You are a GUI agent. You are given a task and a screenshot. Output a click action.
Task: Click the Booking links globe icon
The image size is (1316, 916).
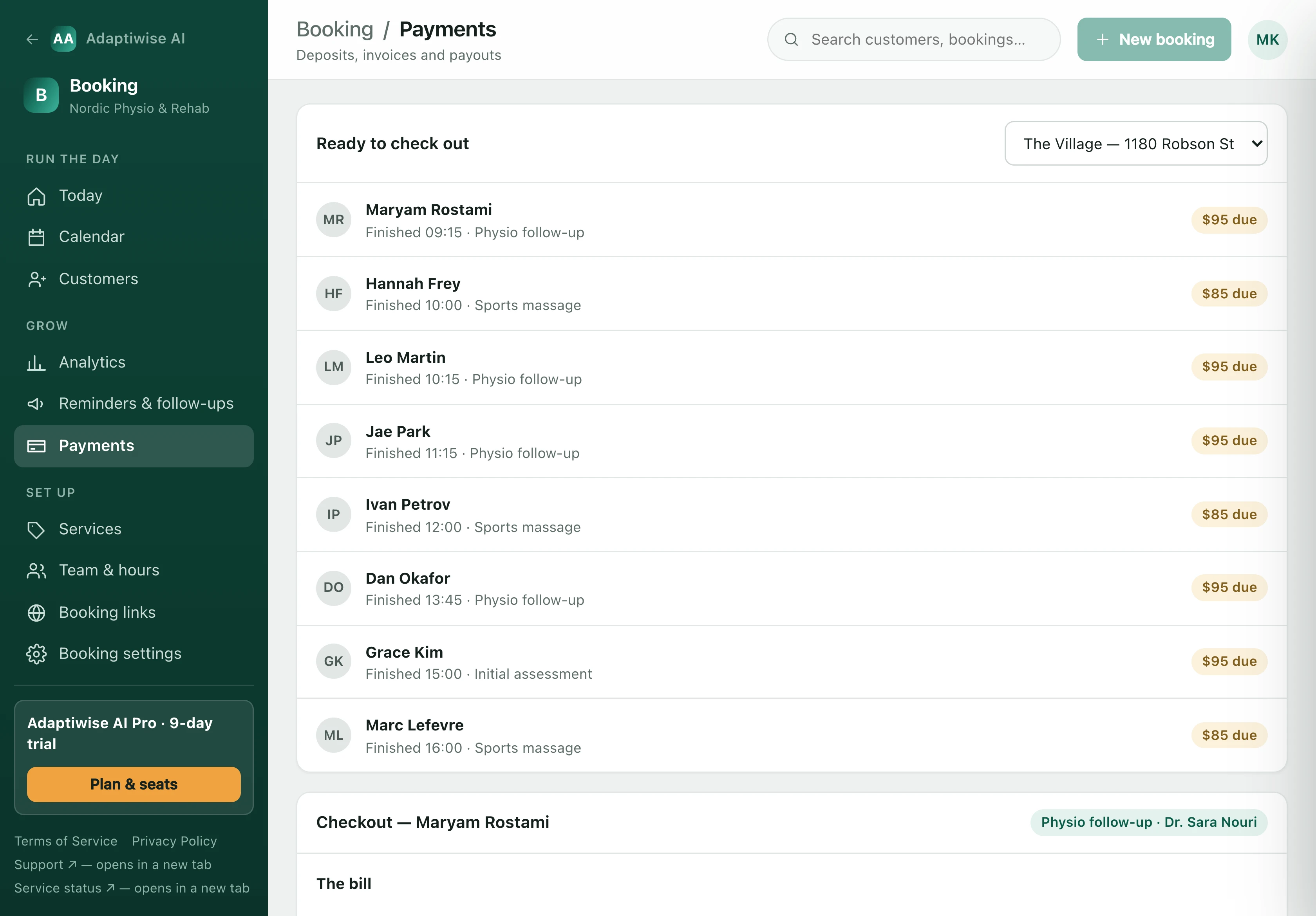tap(36, 612)
